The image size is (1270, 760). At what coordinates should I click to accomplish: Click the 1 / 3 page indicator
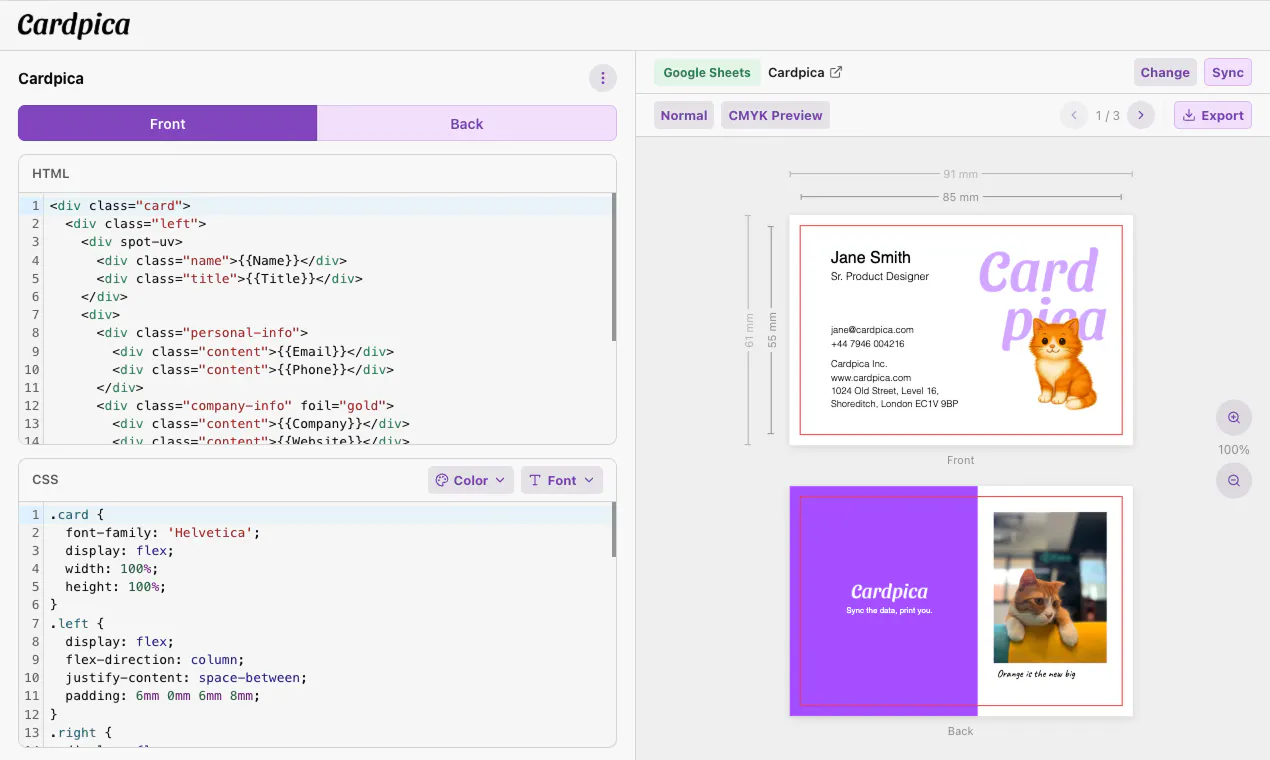pos(1107,116)
